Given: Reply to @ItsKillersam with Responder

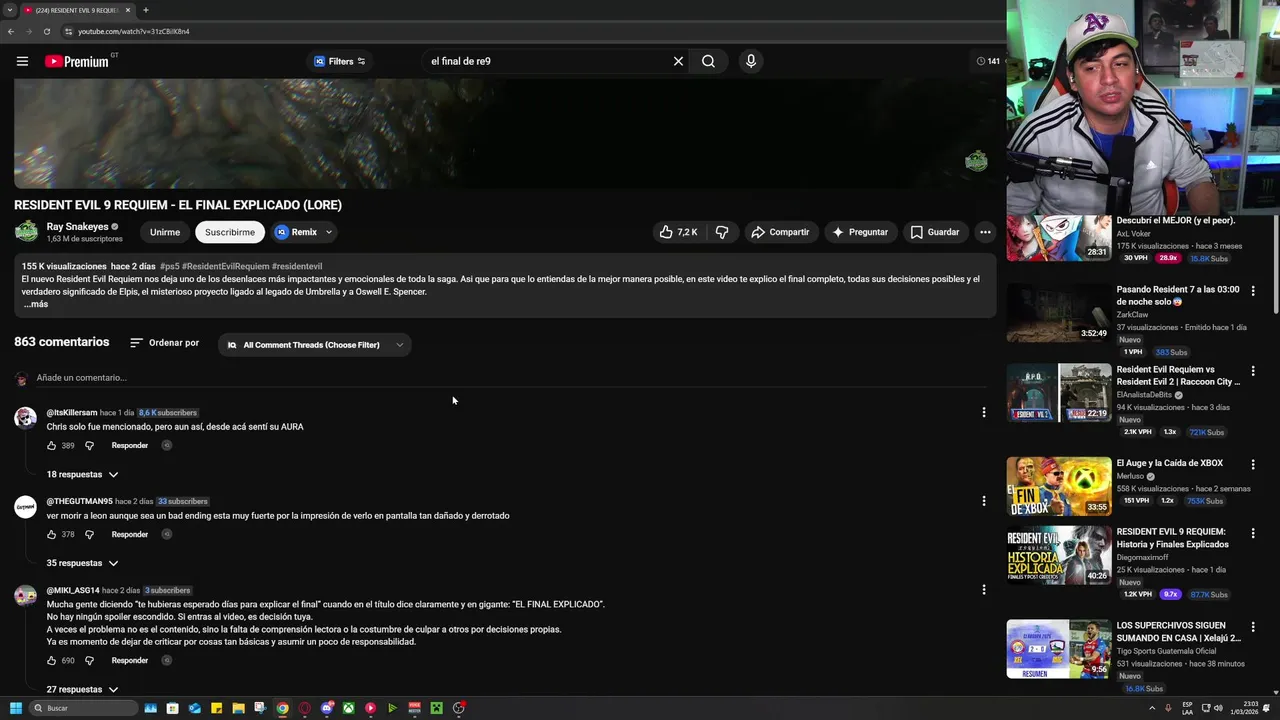Looking at the screenshot, I should [x=130, y=445].
